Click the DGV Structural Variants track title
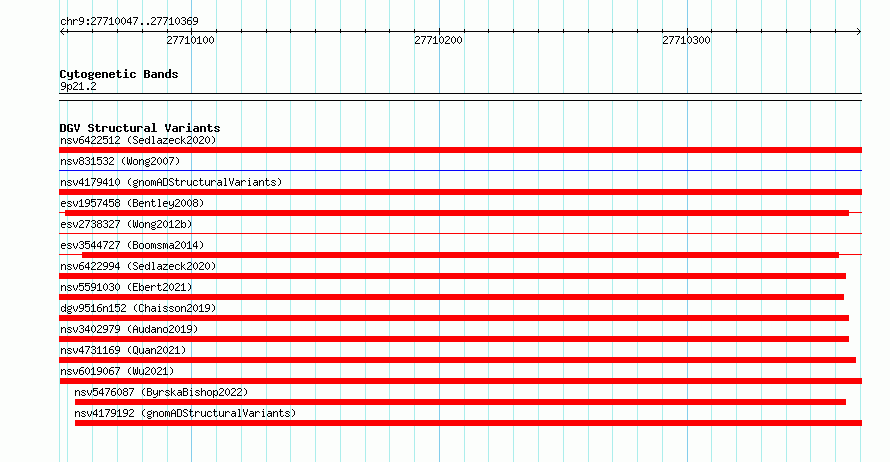 pos(140,128)
